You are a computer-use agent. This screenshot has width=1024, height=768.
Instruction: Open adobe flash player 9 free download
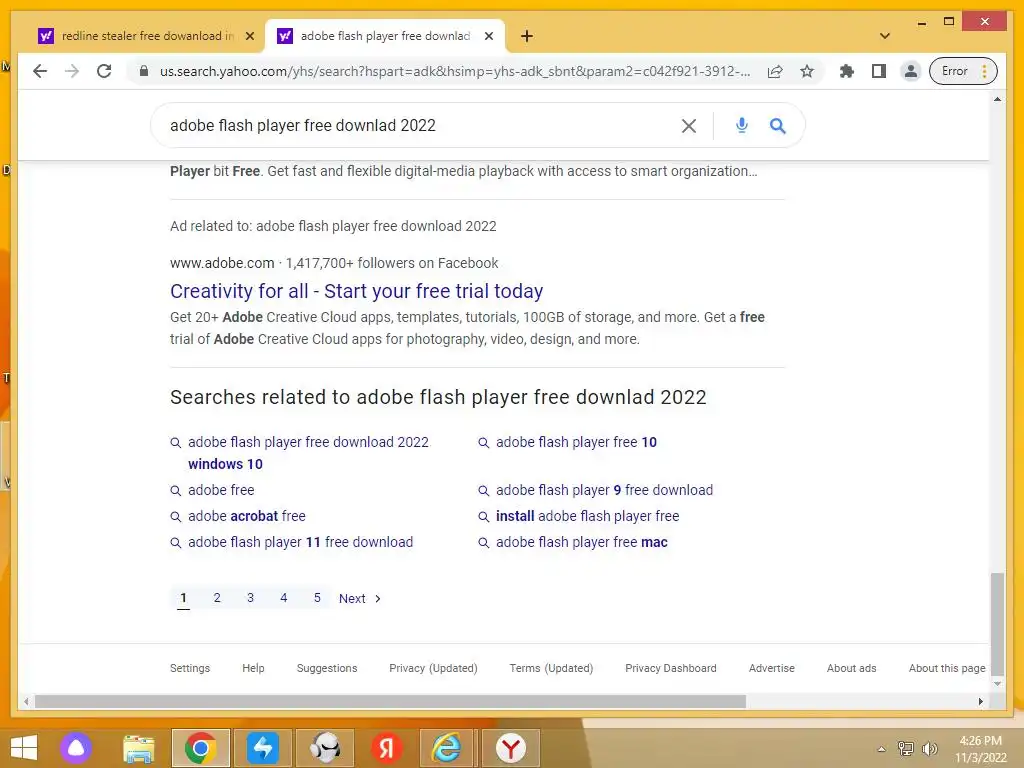604,490
